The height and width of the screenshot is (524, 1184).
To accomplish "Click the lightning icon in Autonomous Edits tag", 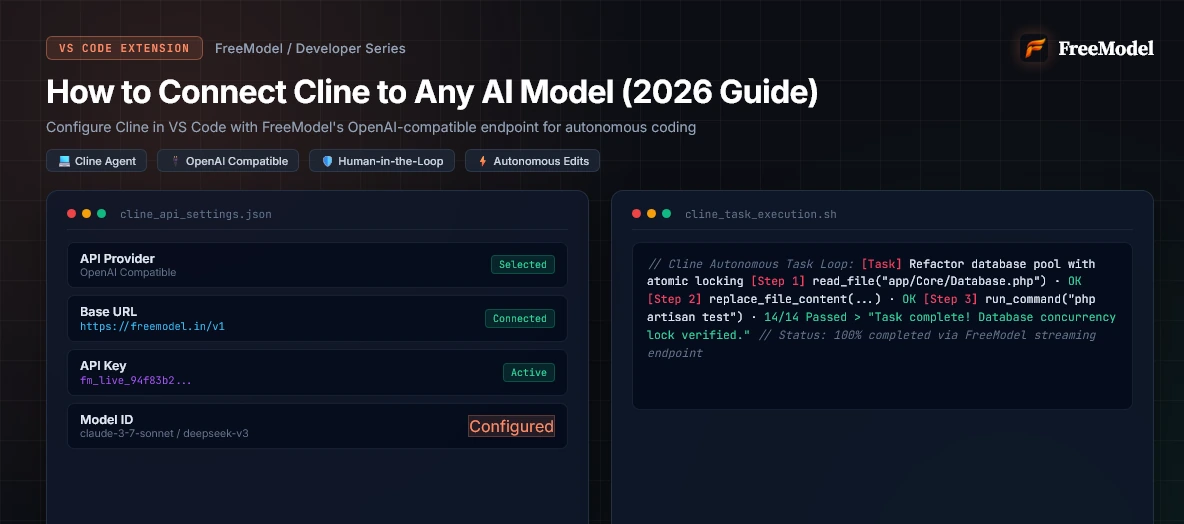I will coord(483,161).
